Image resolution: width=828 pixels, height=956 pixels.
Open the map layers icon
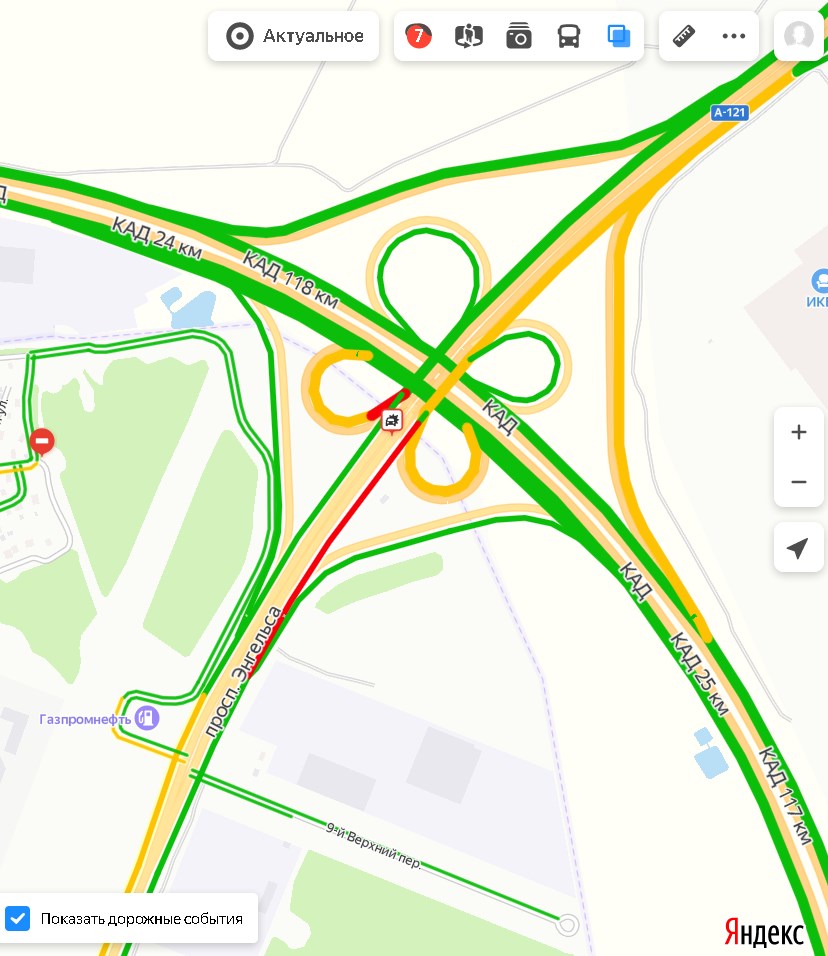tap(618, 36)
